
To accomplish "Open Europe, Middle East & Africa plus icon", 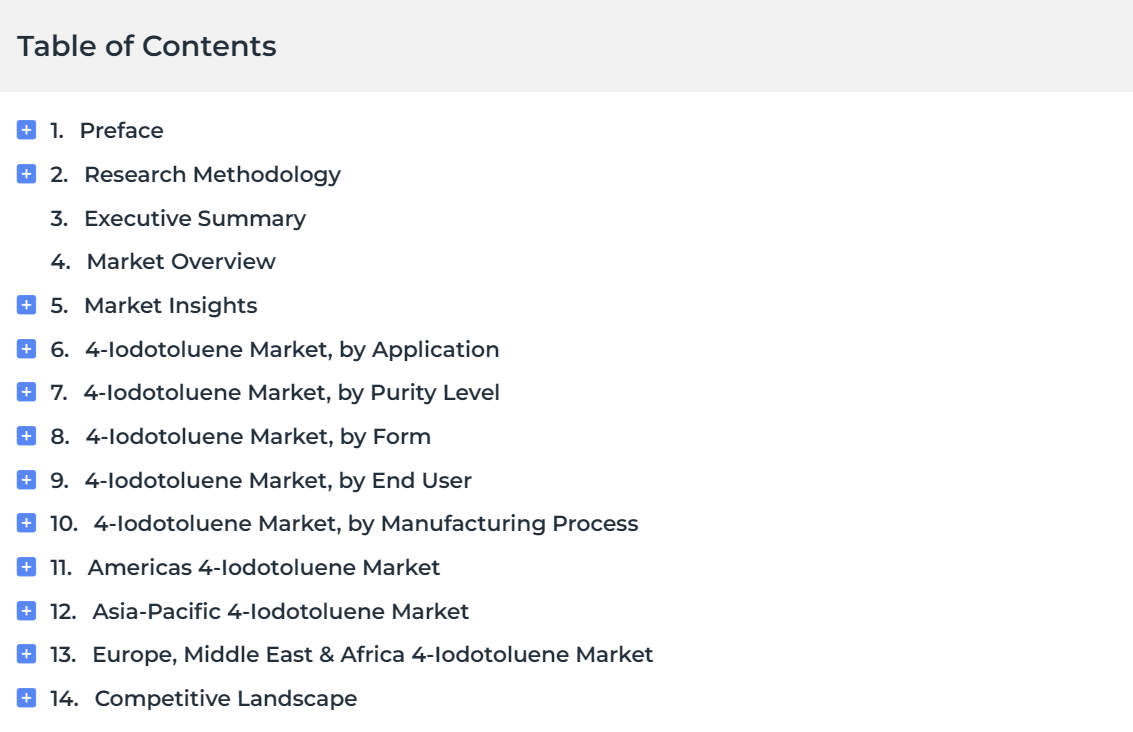I will point(26,655).
